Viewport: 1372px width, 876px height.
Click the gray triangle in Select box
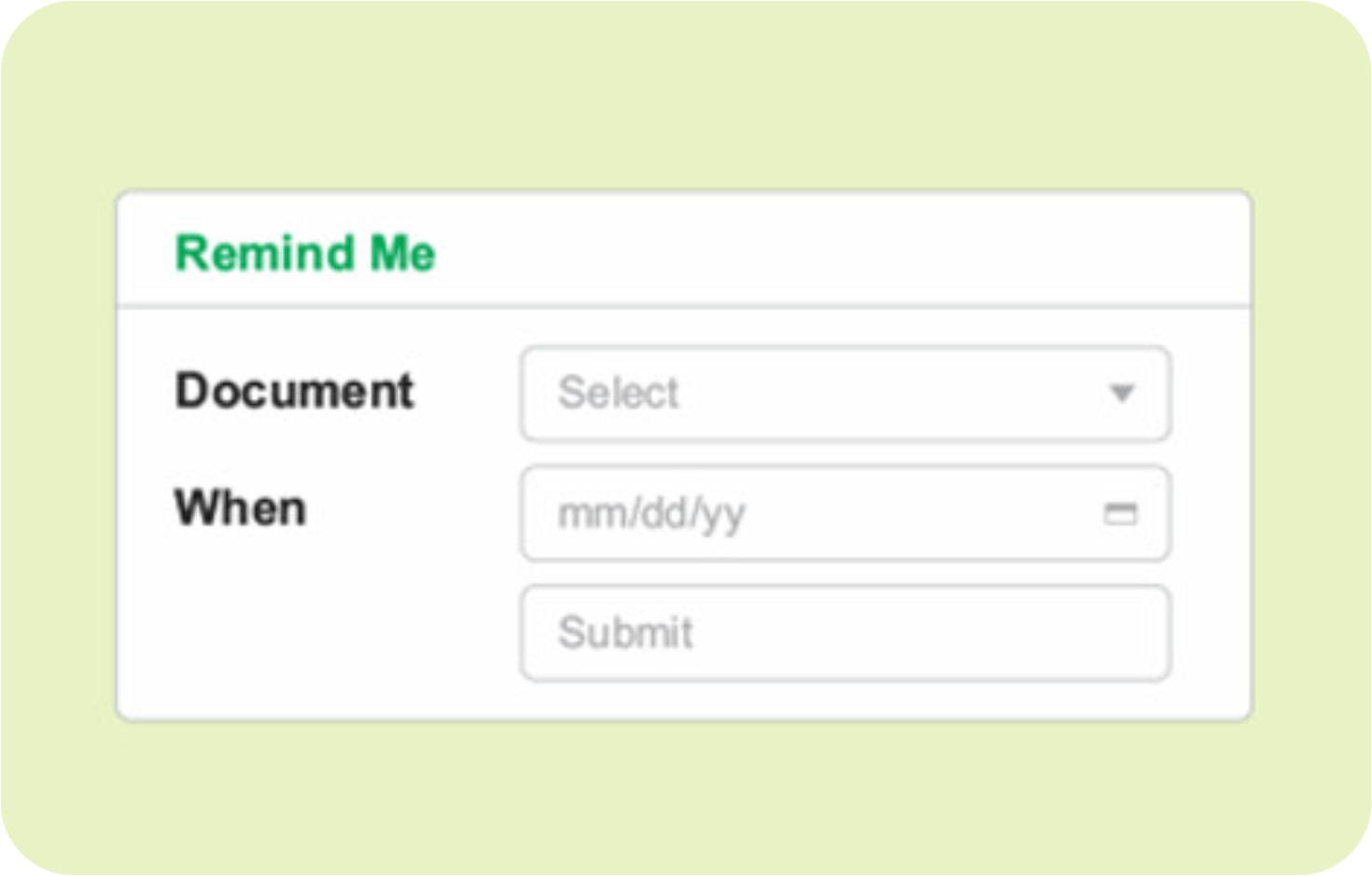click(1122, 393)
